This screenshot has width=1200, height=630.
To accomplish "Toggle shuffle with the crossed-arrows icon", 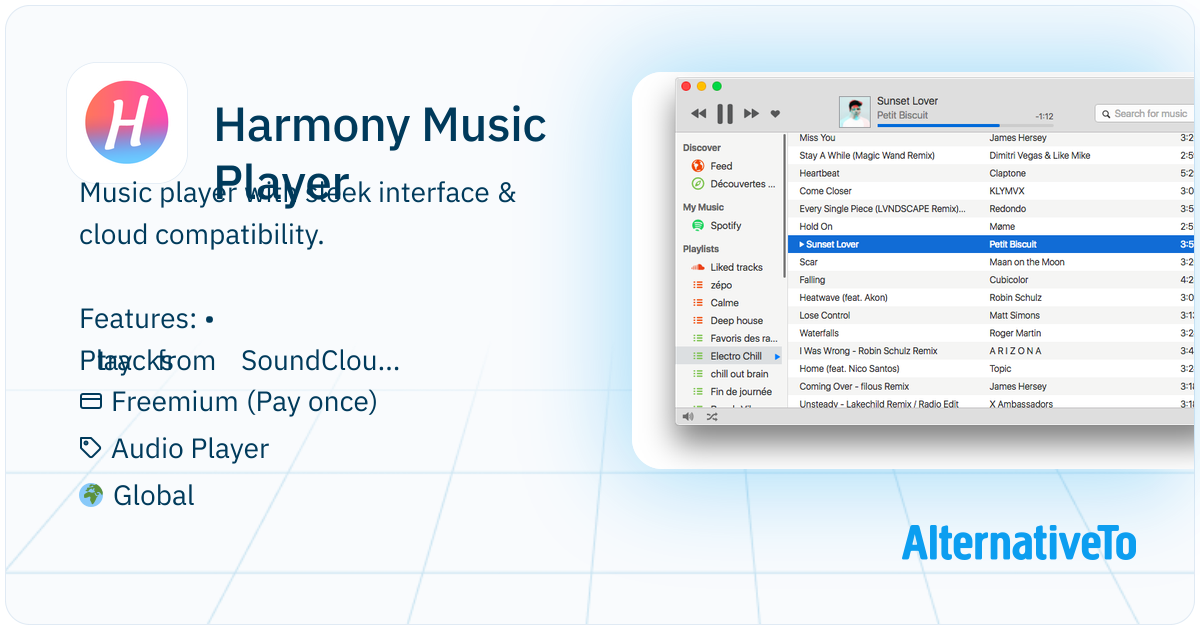I will tap(711, 416).
